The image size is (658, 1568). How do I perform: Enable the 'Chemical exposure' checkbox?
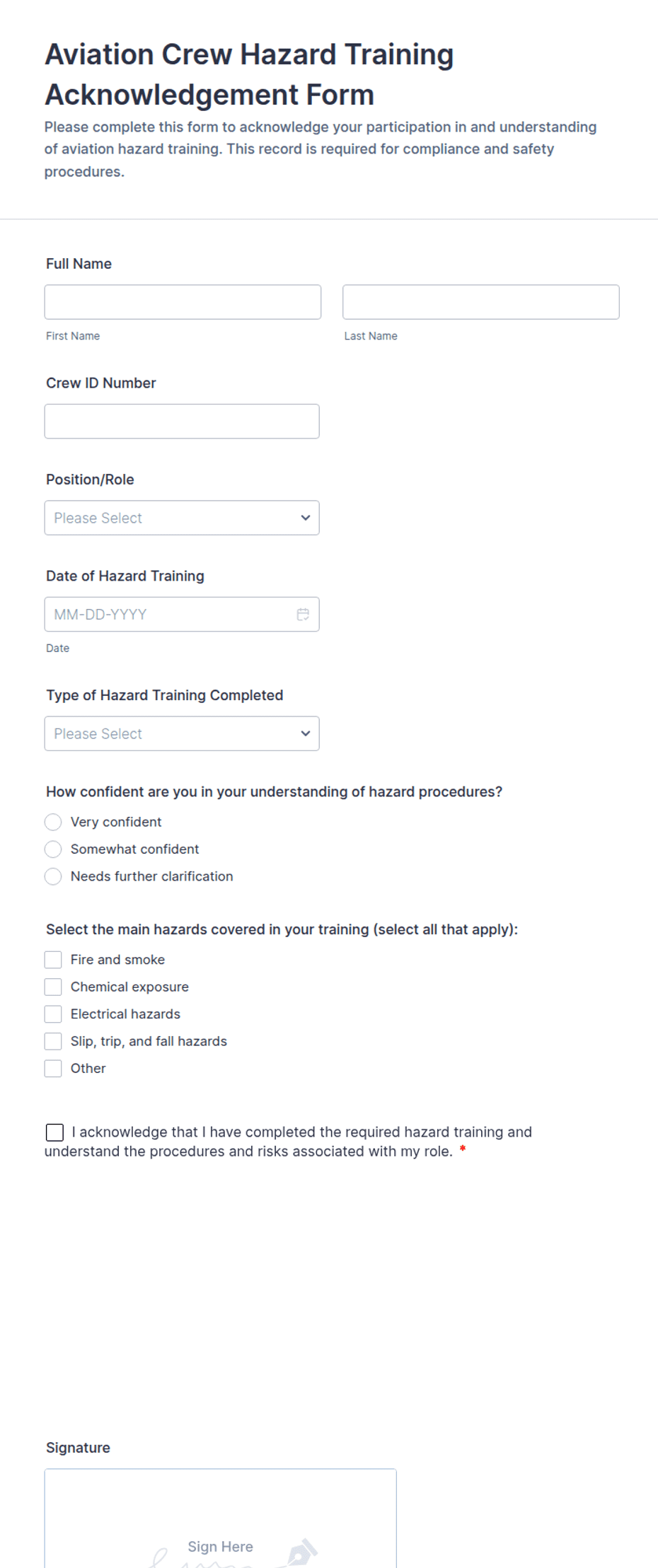53,986
